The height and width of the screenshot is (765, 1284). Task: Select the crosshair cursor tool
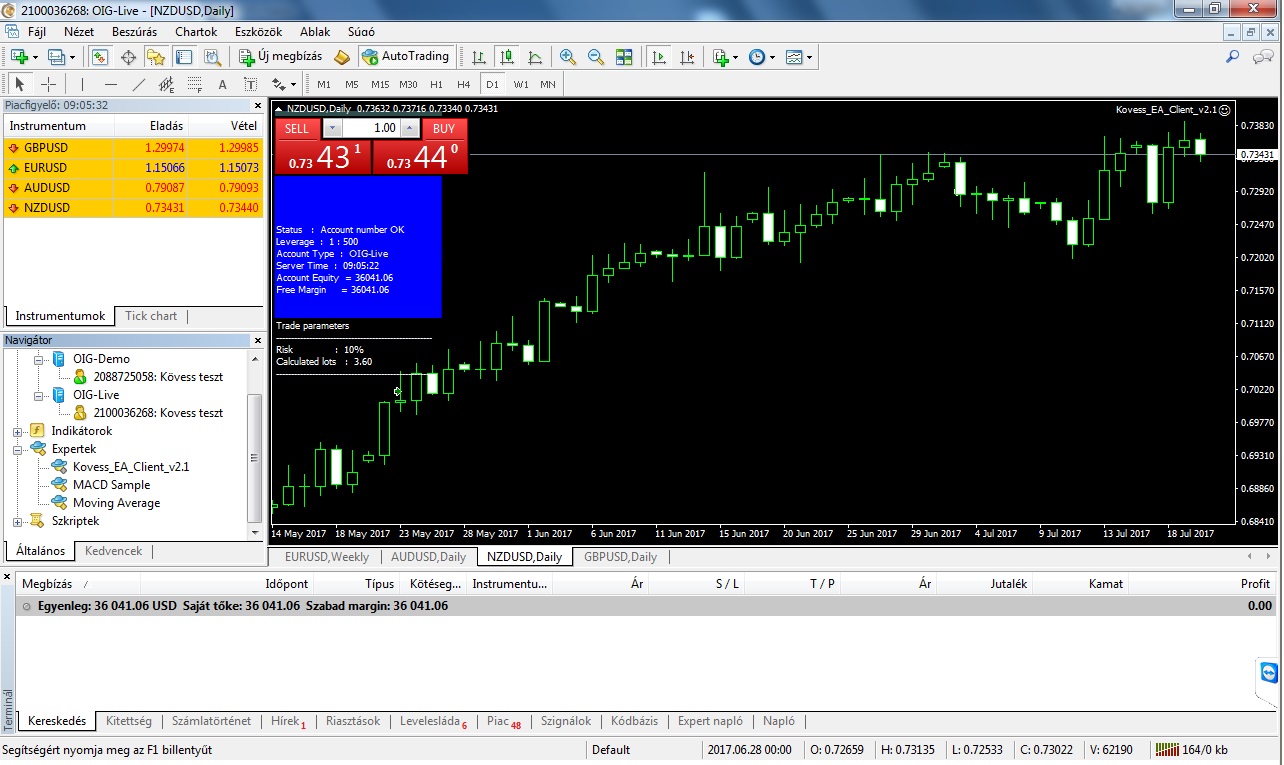coord(48,84)
